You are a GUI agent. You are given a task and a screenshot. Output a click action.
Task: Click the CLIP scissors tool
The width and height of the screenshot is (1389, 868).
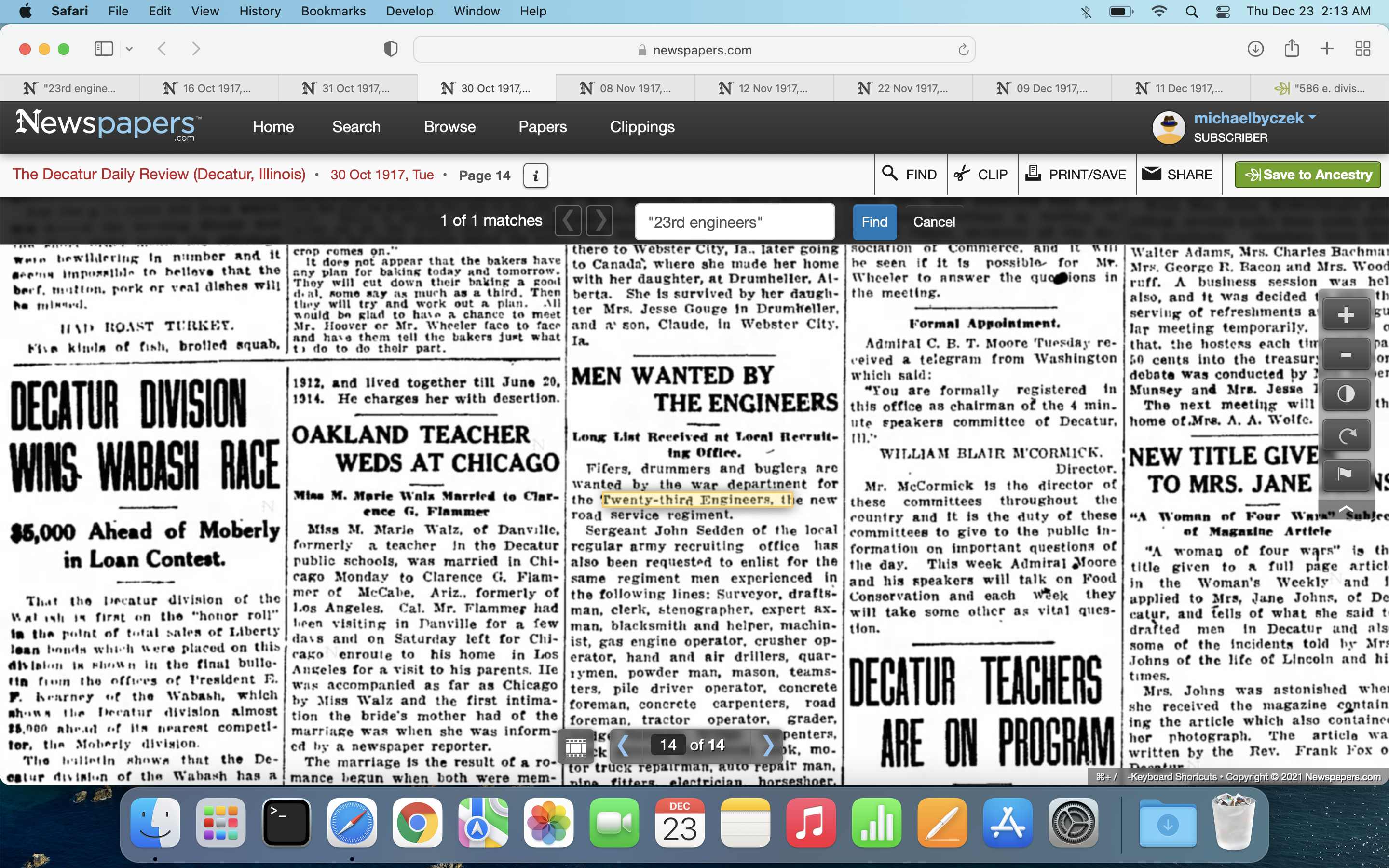click(x=981, y=175)
